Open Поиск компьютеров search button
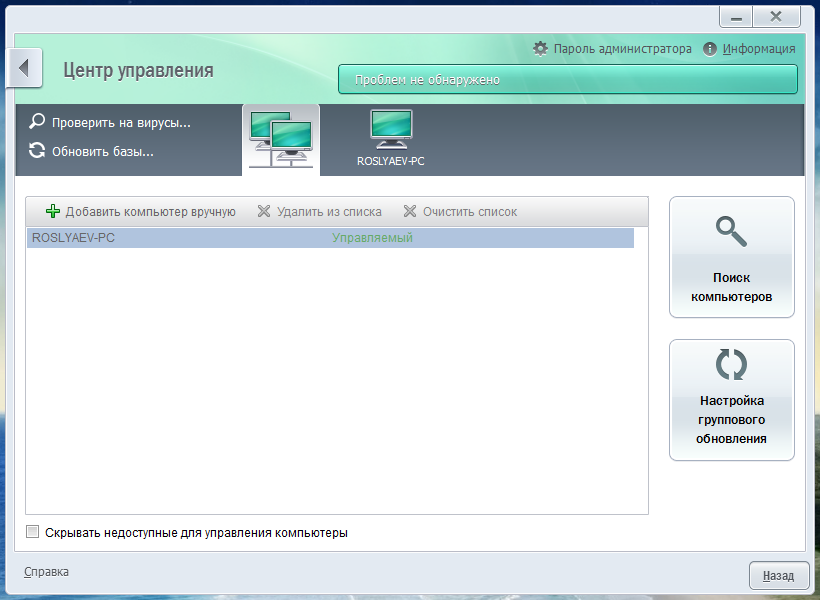The image size is (820, 600). tap(732, 257)
